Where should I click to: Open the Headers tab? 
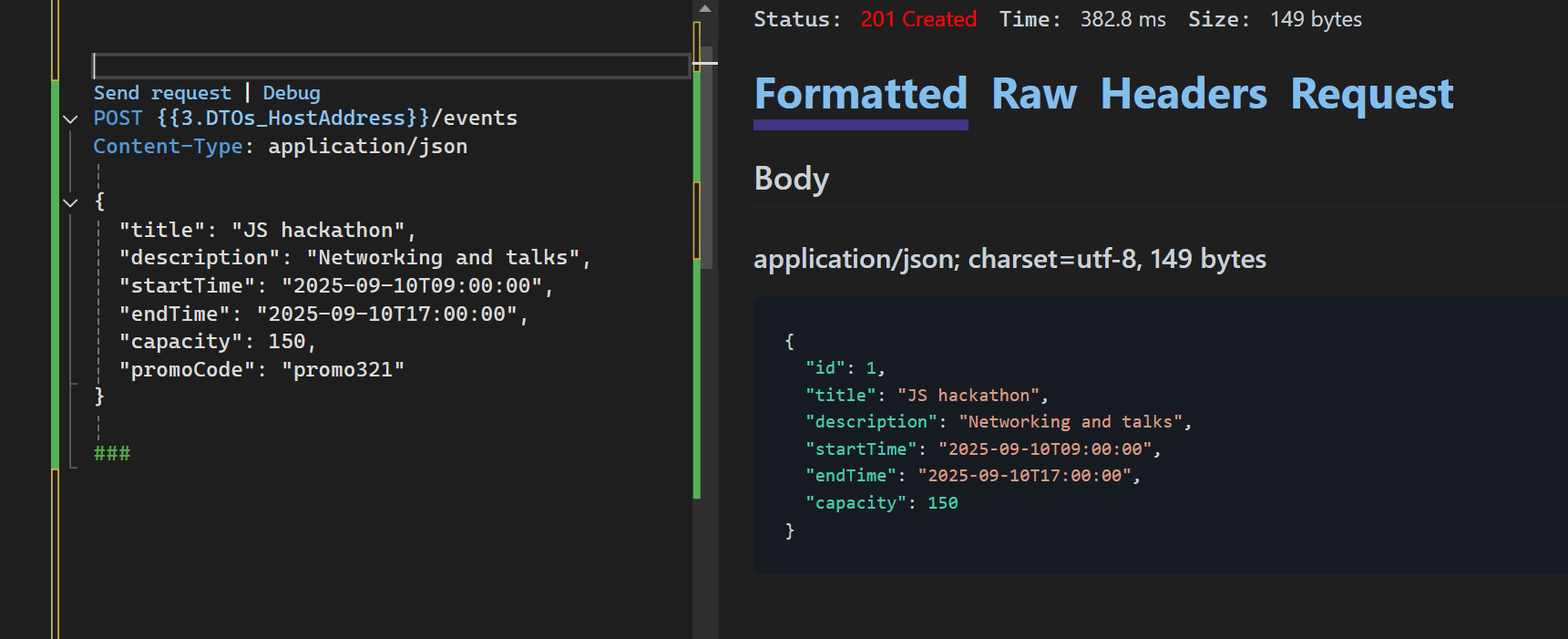pos(1184,94)
